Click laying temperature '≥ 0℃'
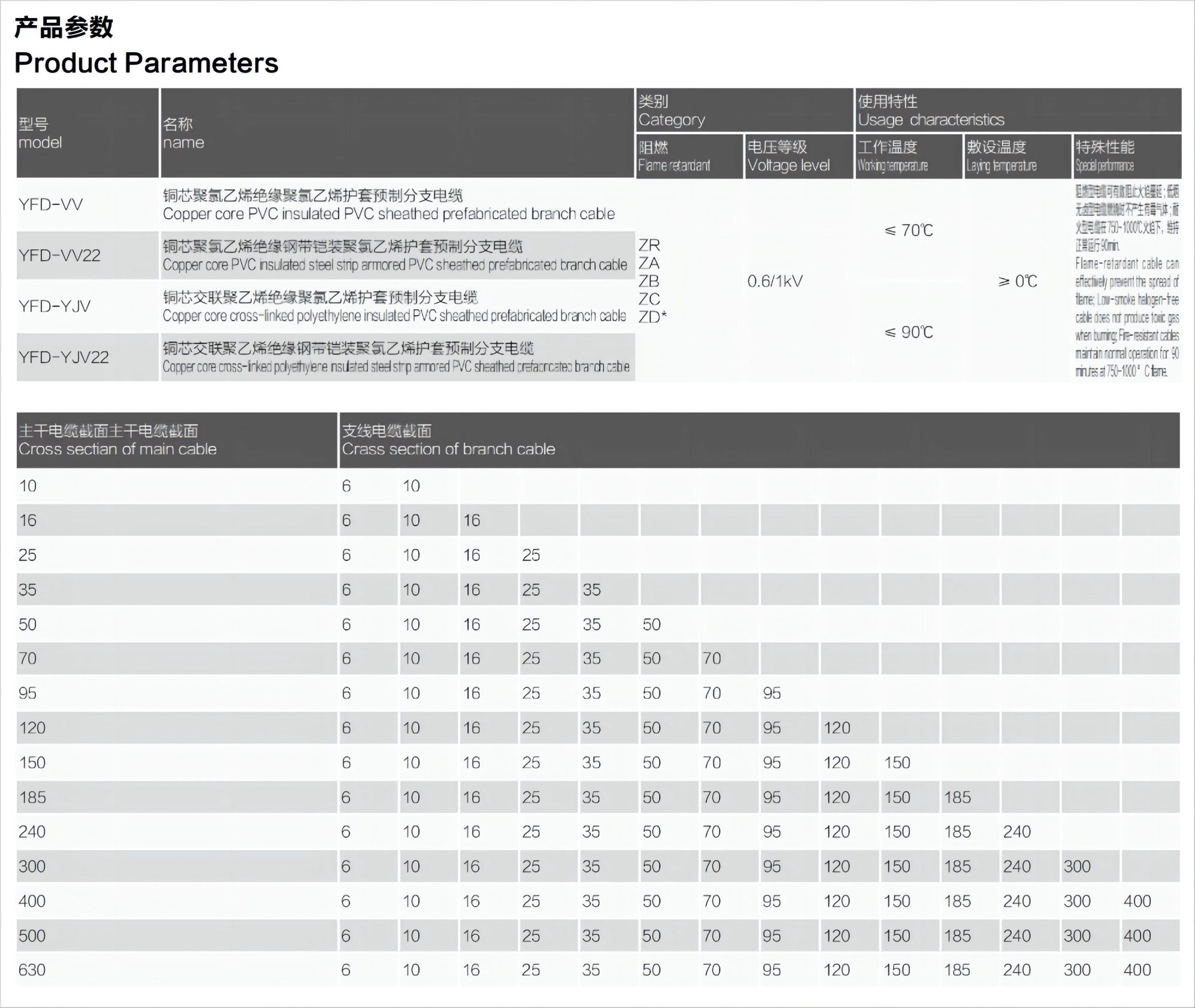Image resolution: width=1195 pixels, height=1008 pixels. (1018, 281)
